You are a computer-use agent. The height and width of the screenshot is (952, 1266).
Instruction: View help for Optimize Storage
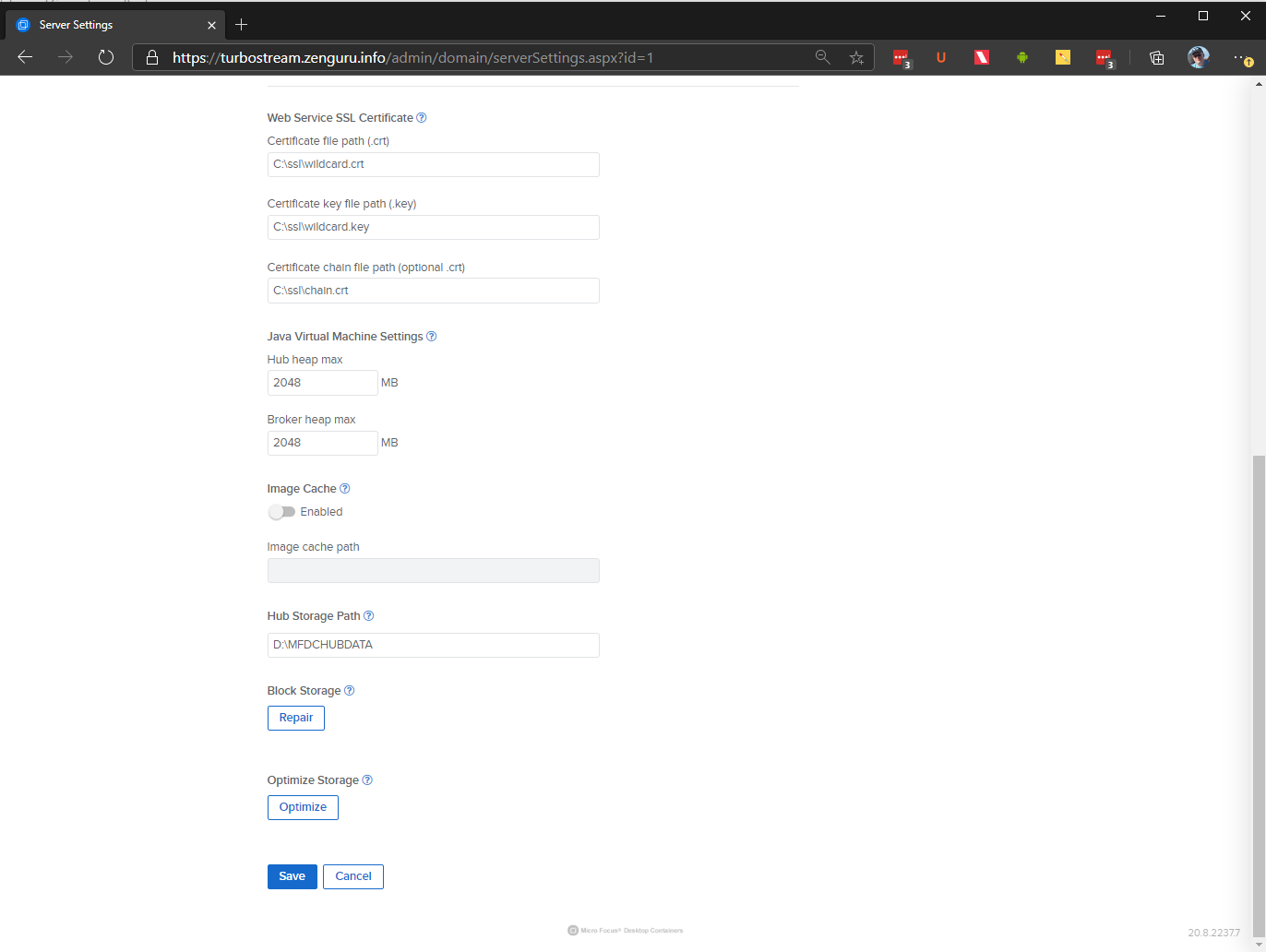[367, 780]
